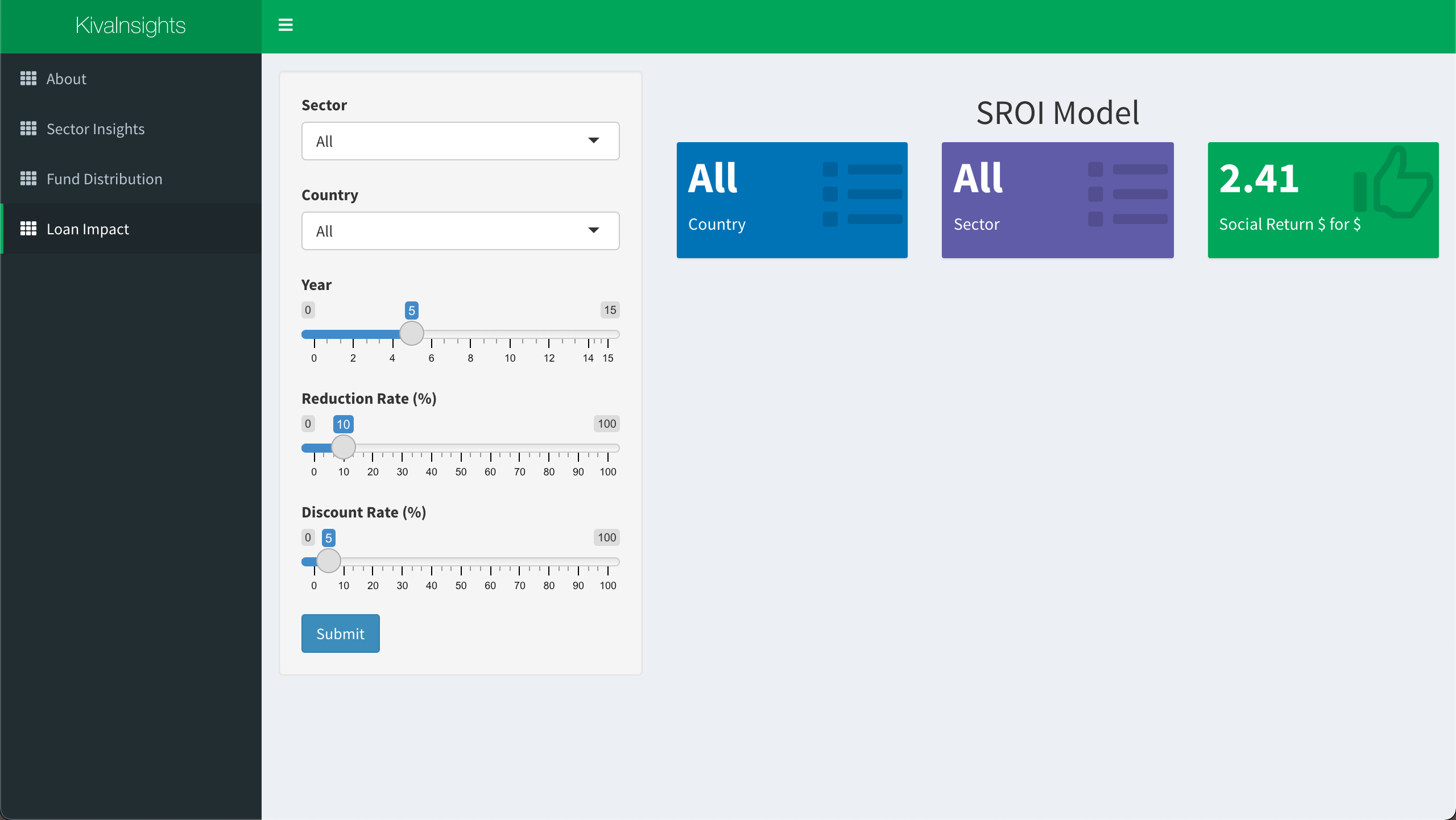The width and height of the screenshot is (1456, 820).
Task: Click the grid icon beside Sector Insights
Action: (28, 129)
